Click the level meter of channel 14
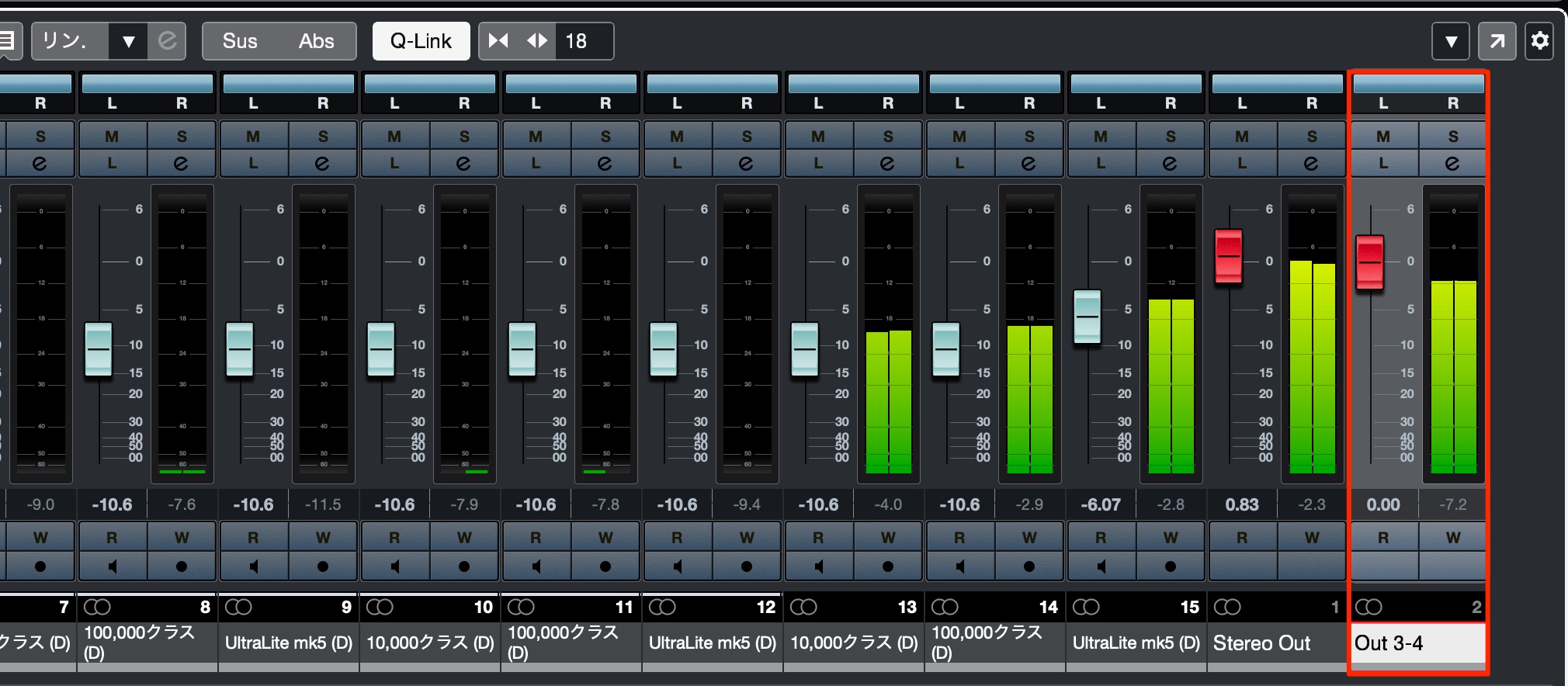This screenshot has height=686, width=1568. coord(1030,334)
